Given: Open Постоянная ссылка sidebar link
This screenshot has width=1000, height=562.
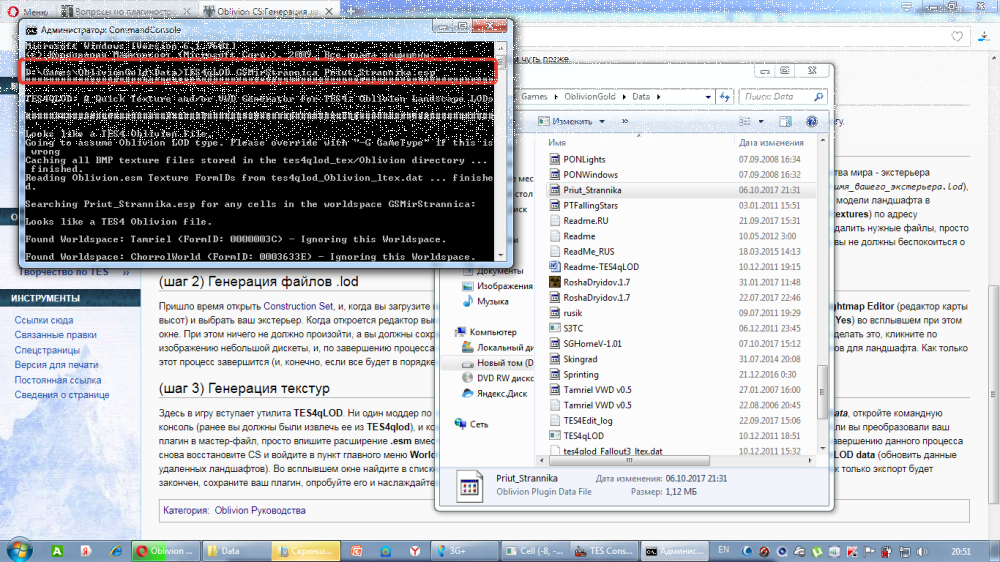Looking at the screenshot, I should pyautogui.click(x=58, y=380).
